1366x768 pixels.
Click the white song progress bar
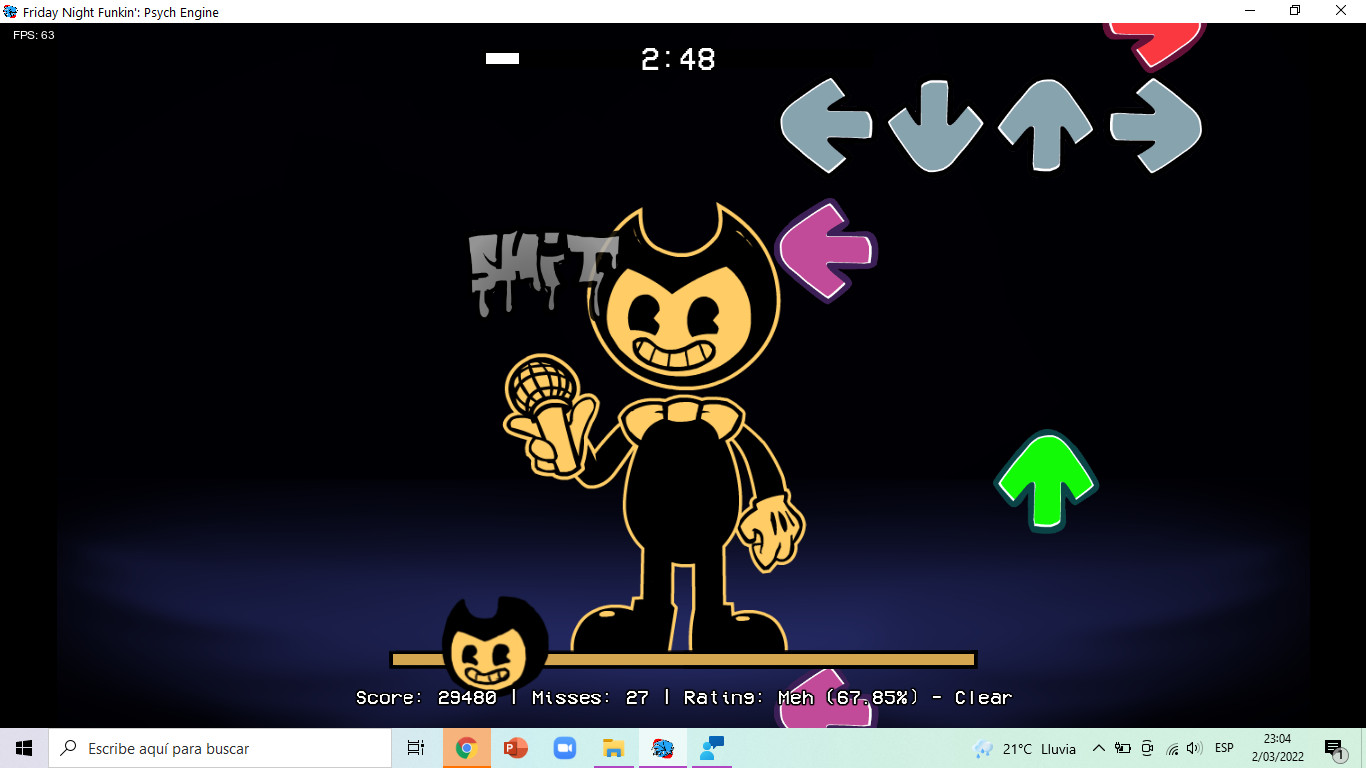502,58
